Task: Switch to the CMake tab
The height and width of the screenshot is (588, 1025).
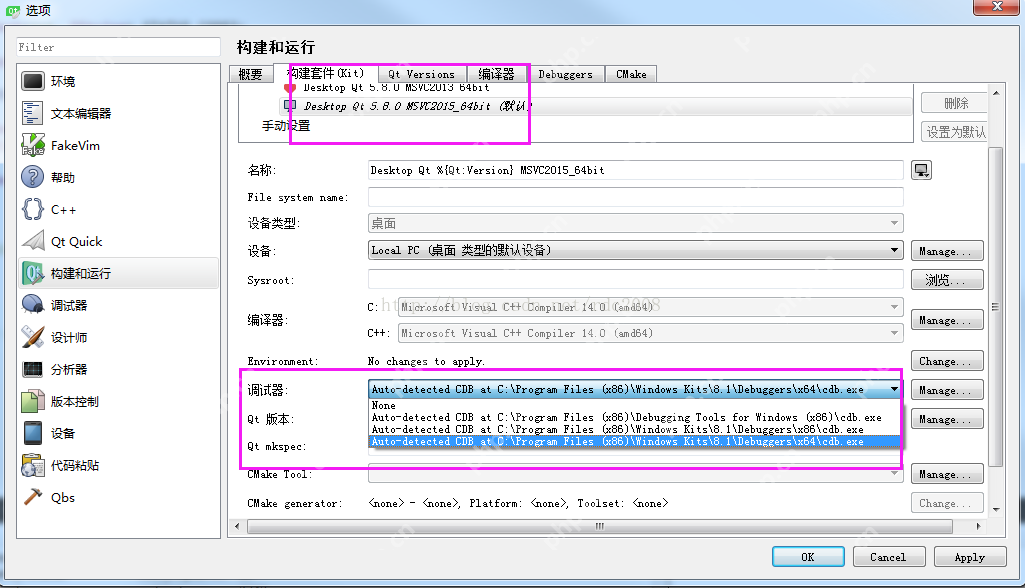Action: point(631,75)
